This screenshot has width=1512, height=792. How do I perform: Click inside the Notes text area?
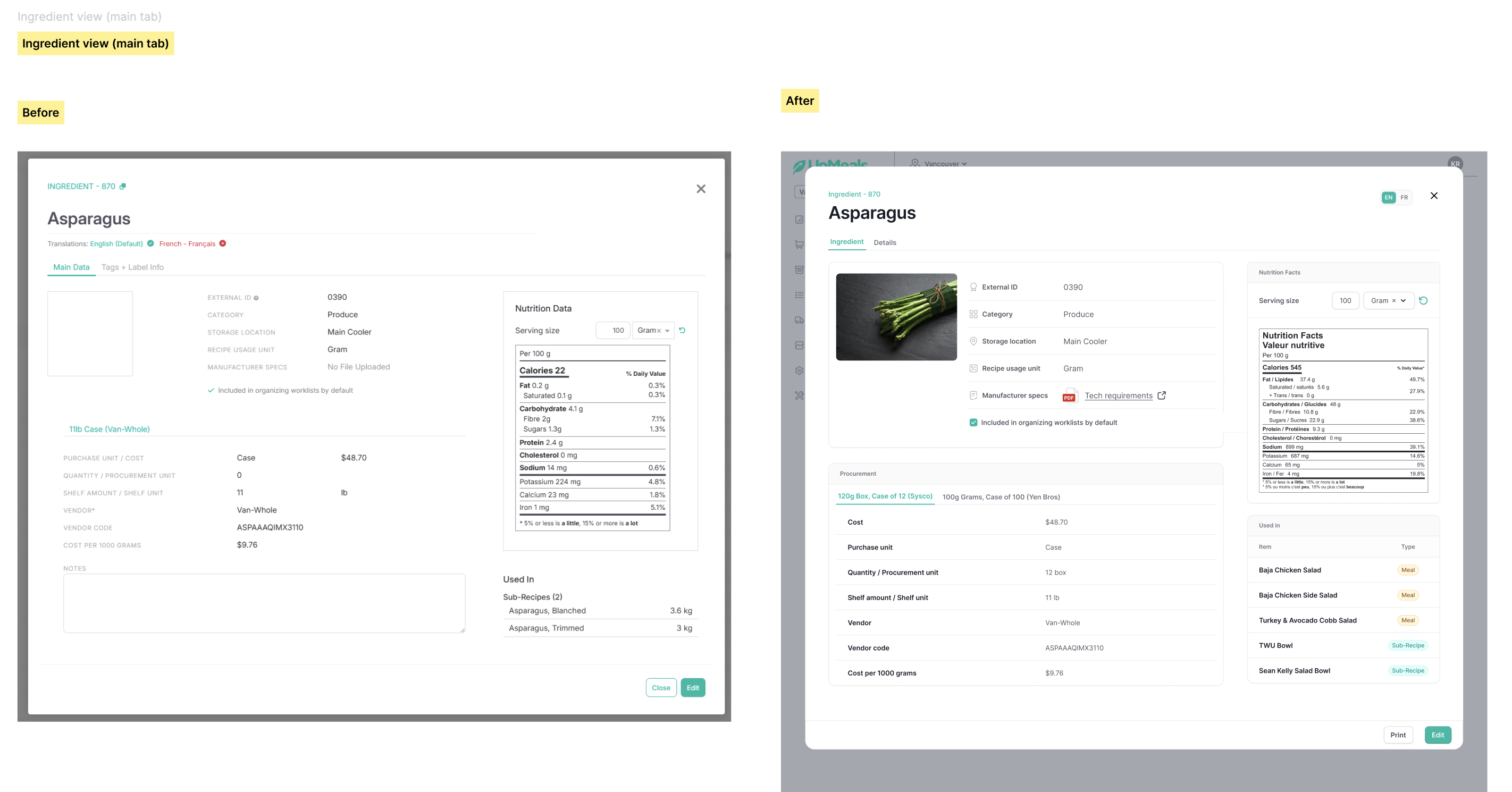264,603
